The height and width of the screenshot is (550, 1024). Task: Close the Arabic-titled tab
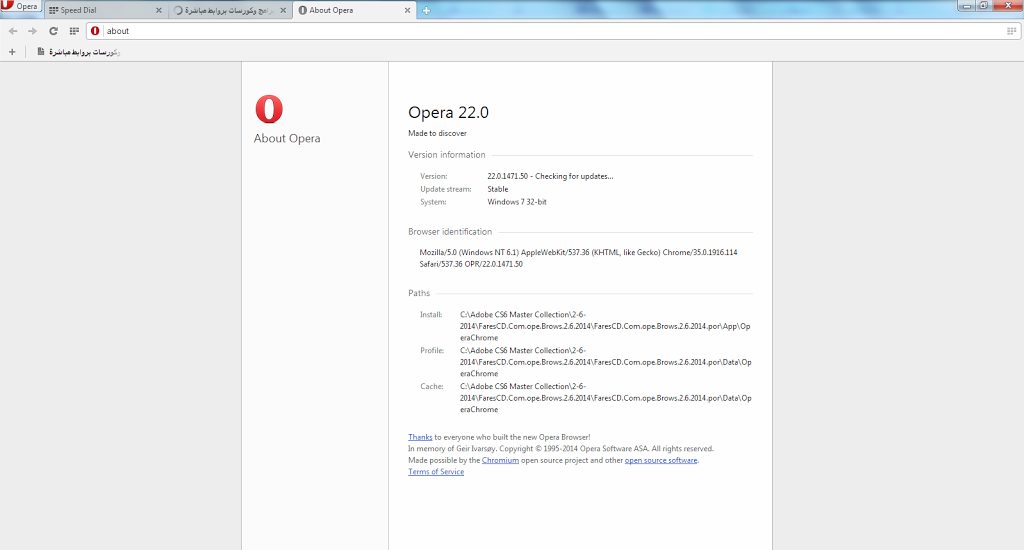tap(283, 10)
